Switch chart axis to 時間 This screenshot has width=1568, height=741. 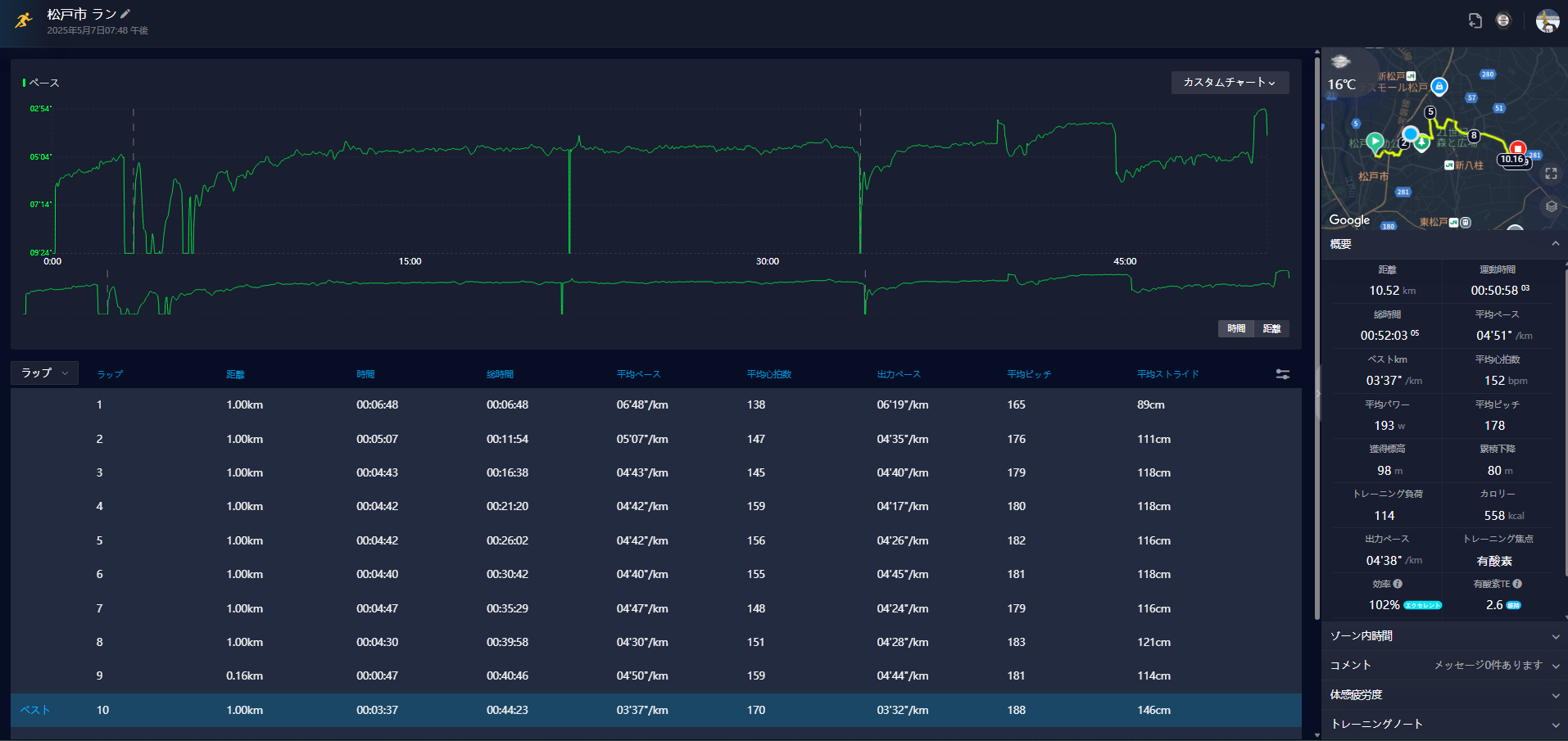click(x=1236, y=328)
